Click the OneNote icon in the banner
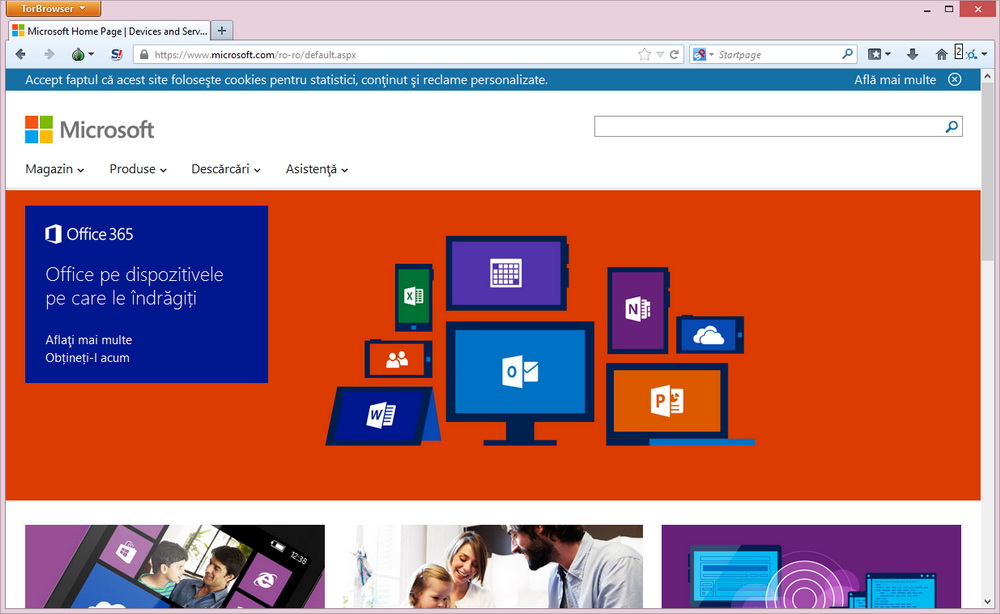This screenshot has width=1000, height=614. [638, 309]
